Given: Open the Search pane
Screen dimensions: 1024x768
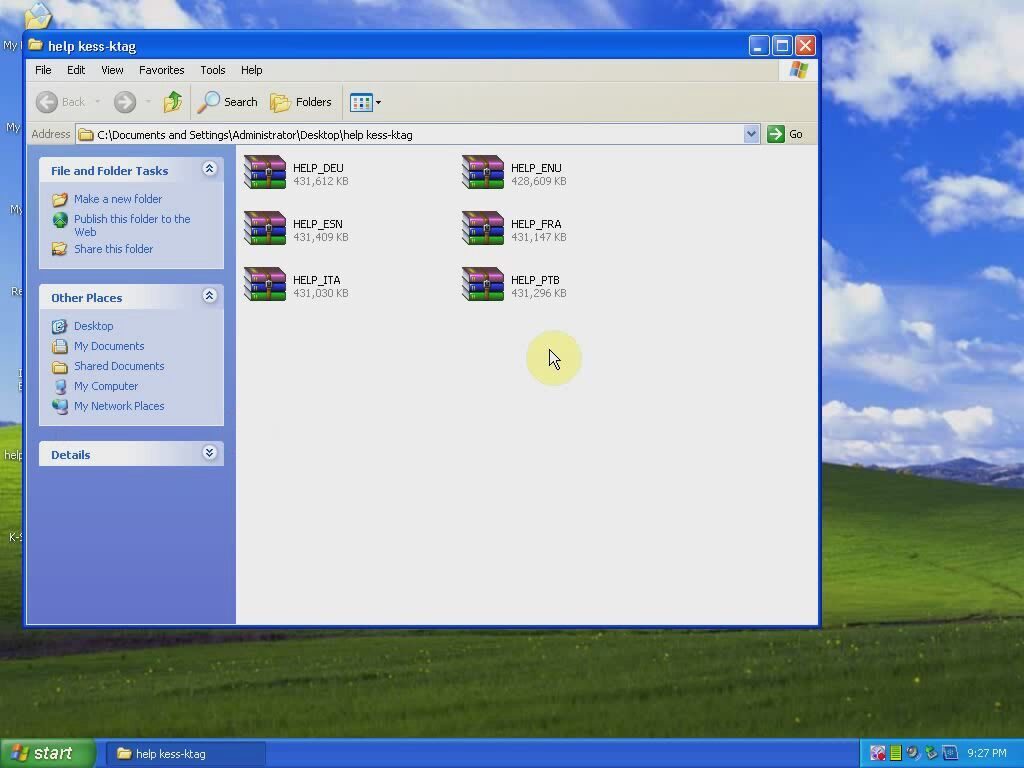Looking at the screenshot, I should coord(228,102).
